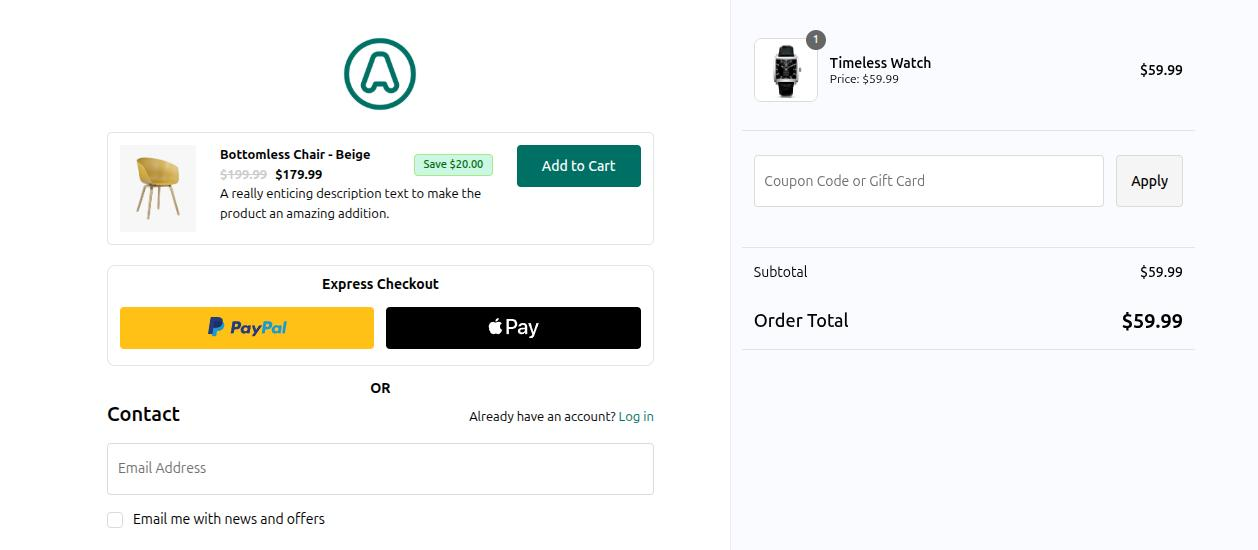Add the Bottomless Chair to cart
Viewport: 1258px width, 550px height.
point(578,166)
